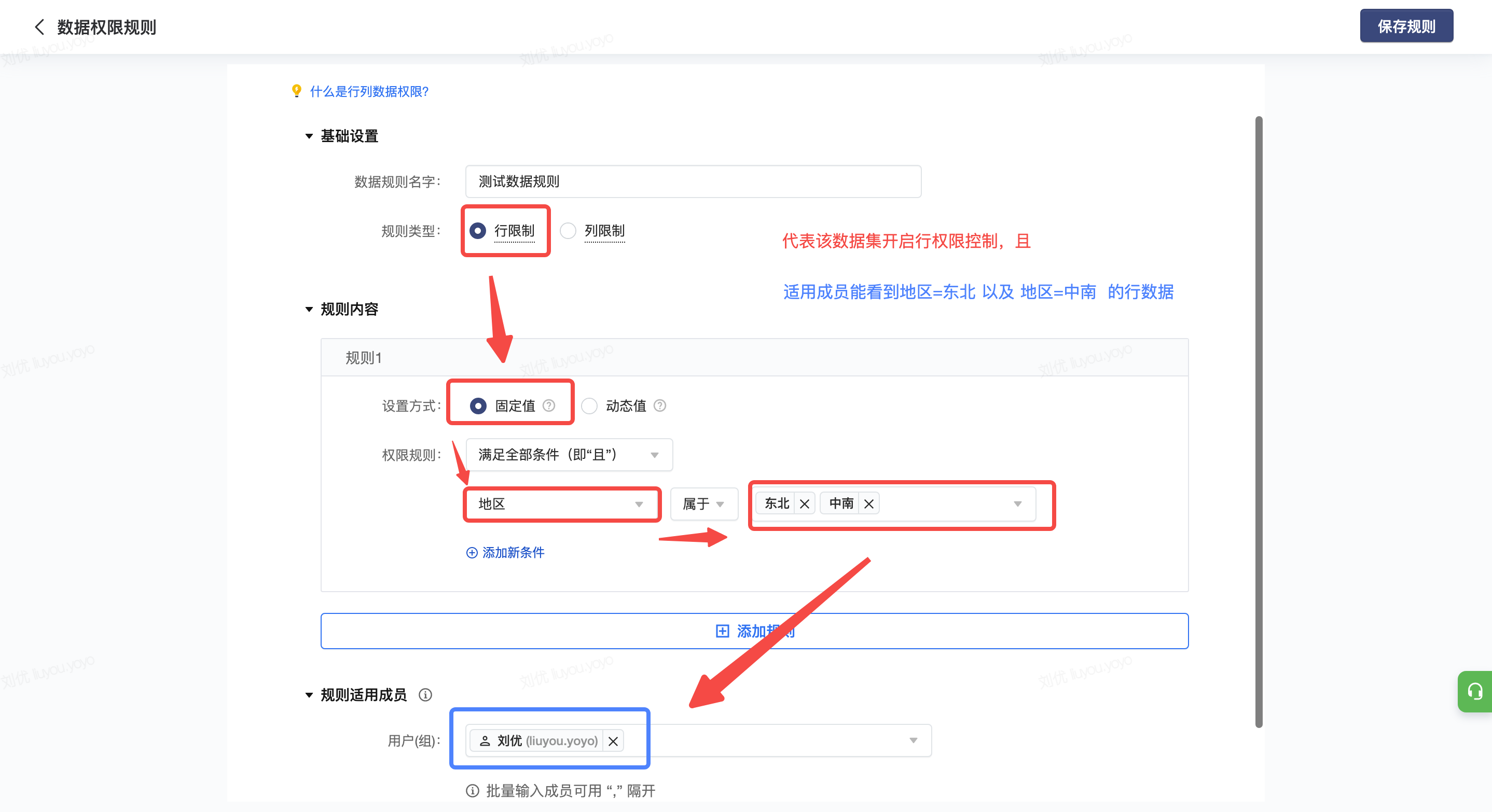
Task: Click into the 数据规则名字 input field
Action: [693, 181]
